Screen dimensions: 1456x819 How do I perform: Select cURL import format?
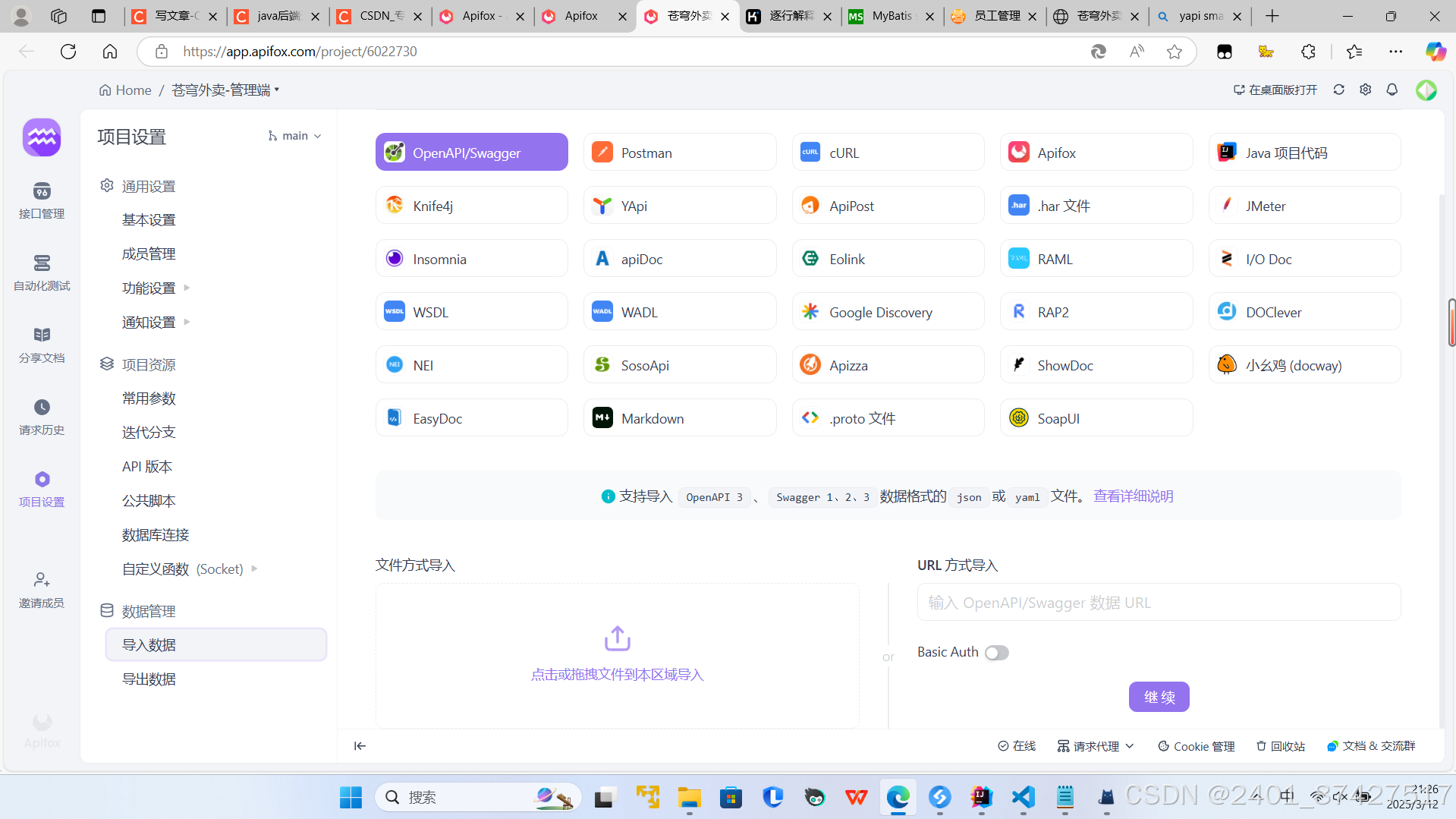[x=888, y=153]
